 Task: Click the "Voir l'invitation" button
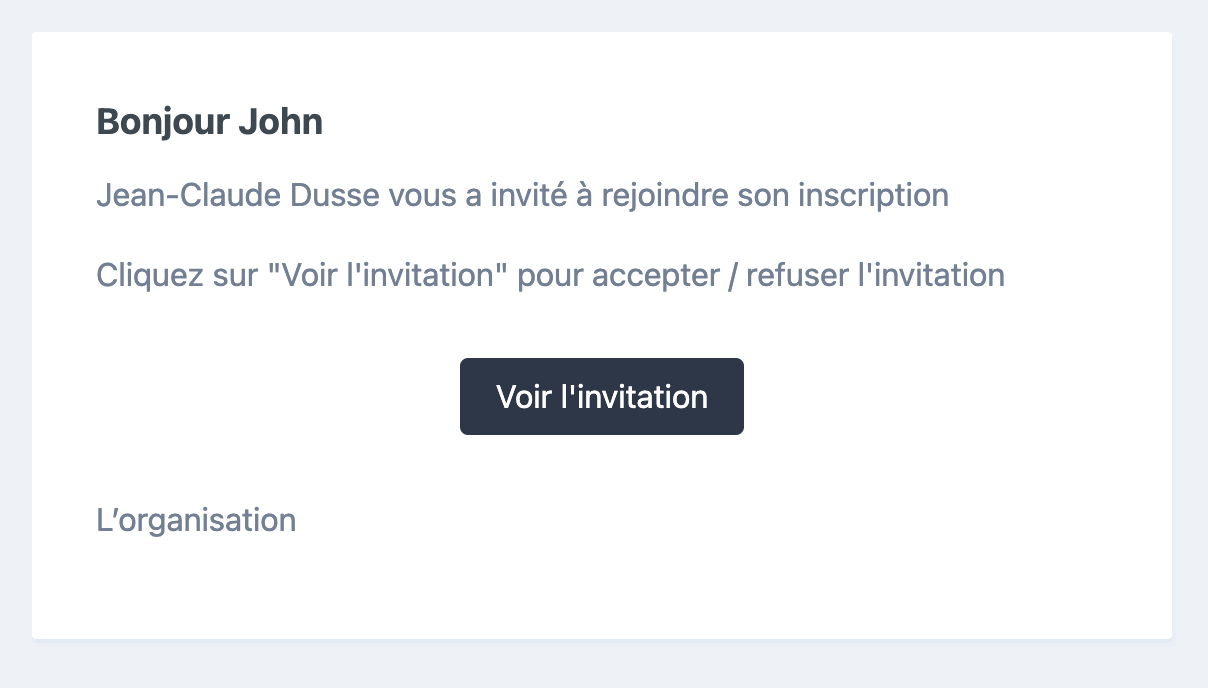pos(601,397)
